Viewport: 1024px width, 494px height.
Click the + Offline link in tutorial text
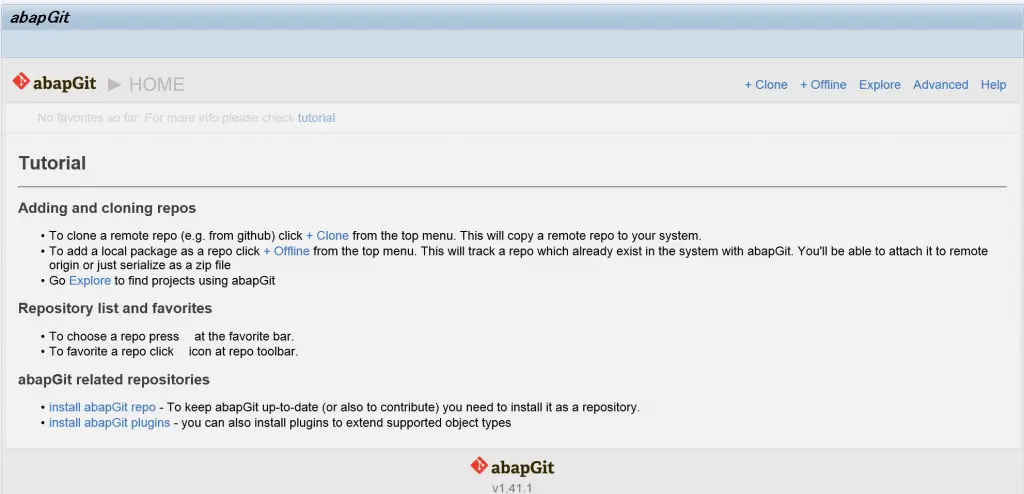tap(286, 251)
